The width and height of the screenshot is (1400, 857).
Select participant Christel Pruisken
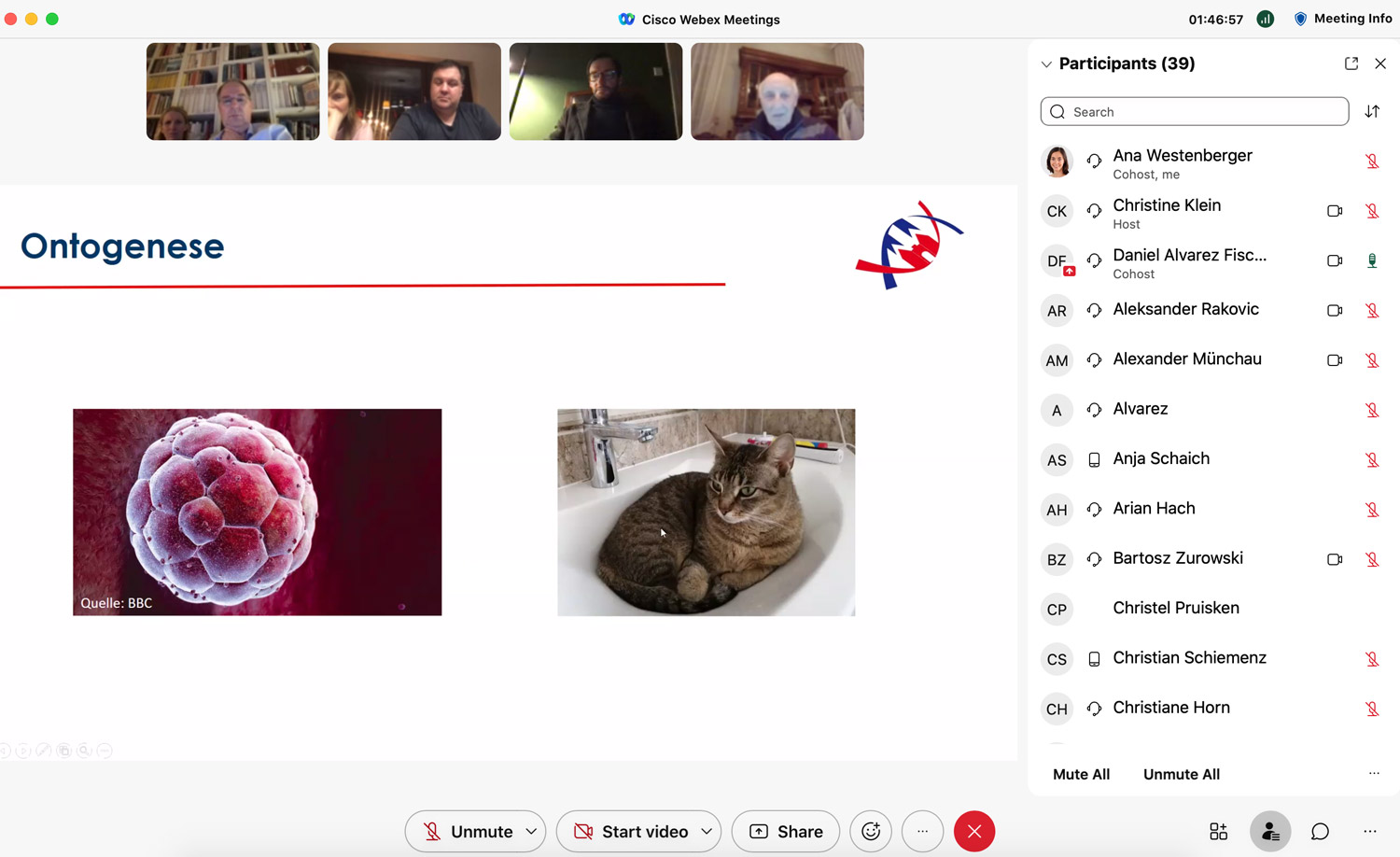pos(1176,608)
